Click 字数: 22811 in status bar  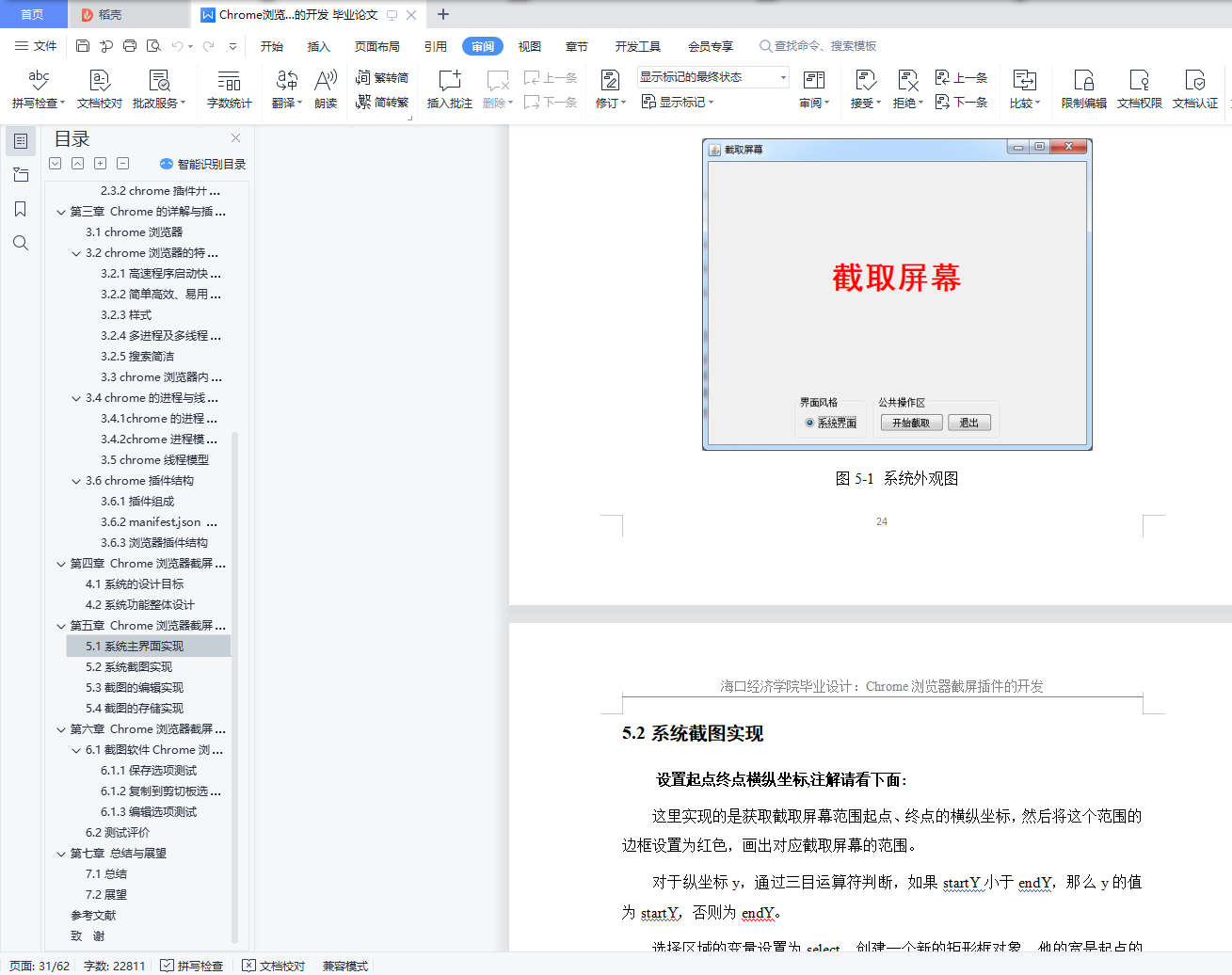tap(115, 966)
